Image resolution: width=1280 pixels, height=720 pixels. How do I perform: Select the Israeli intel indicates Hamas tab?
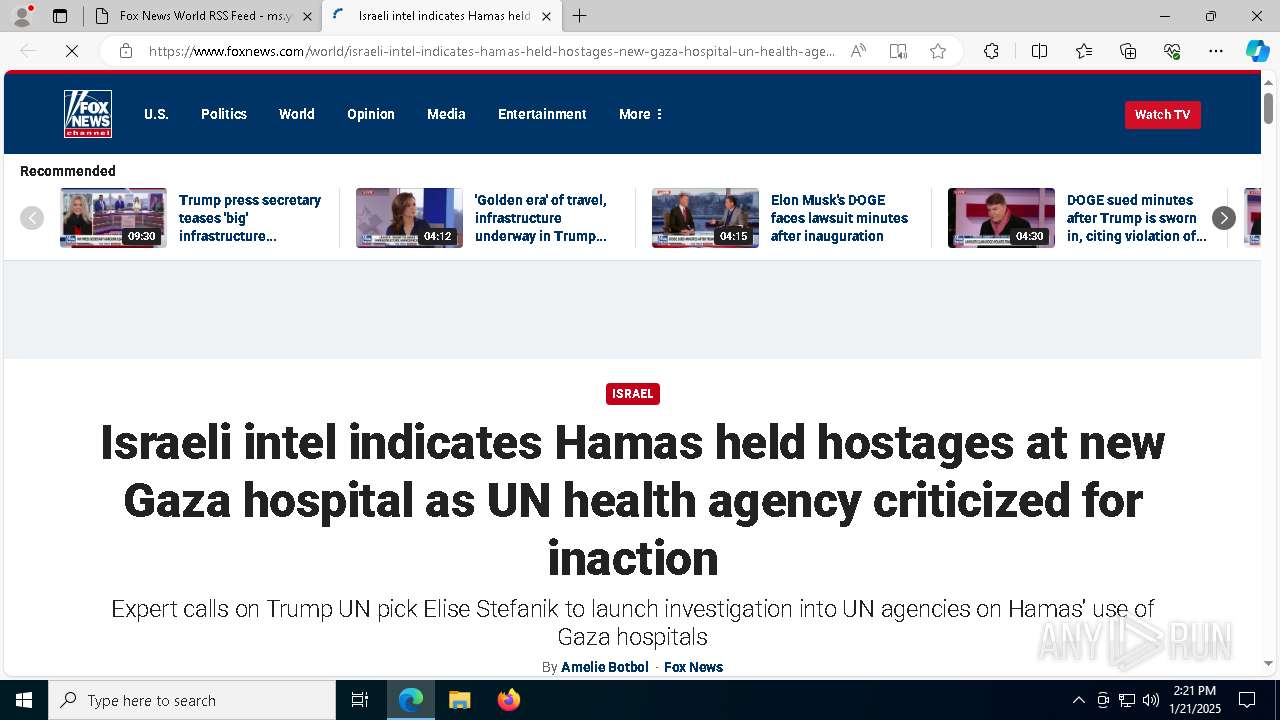pos(444,16)
